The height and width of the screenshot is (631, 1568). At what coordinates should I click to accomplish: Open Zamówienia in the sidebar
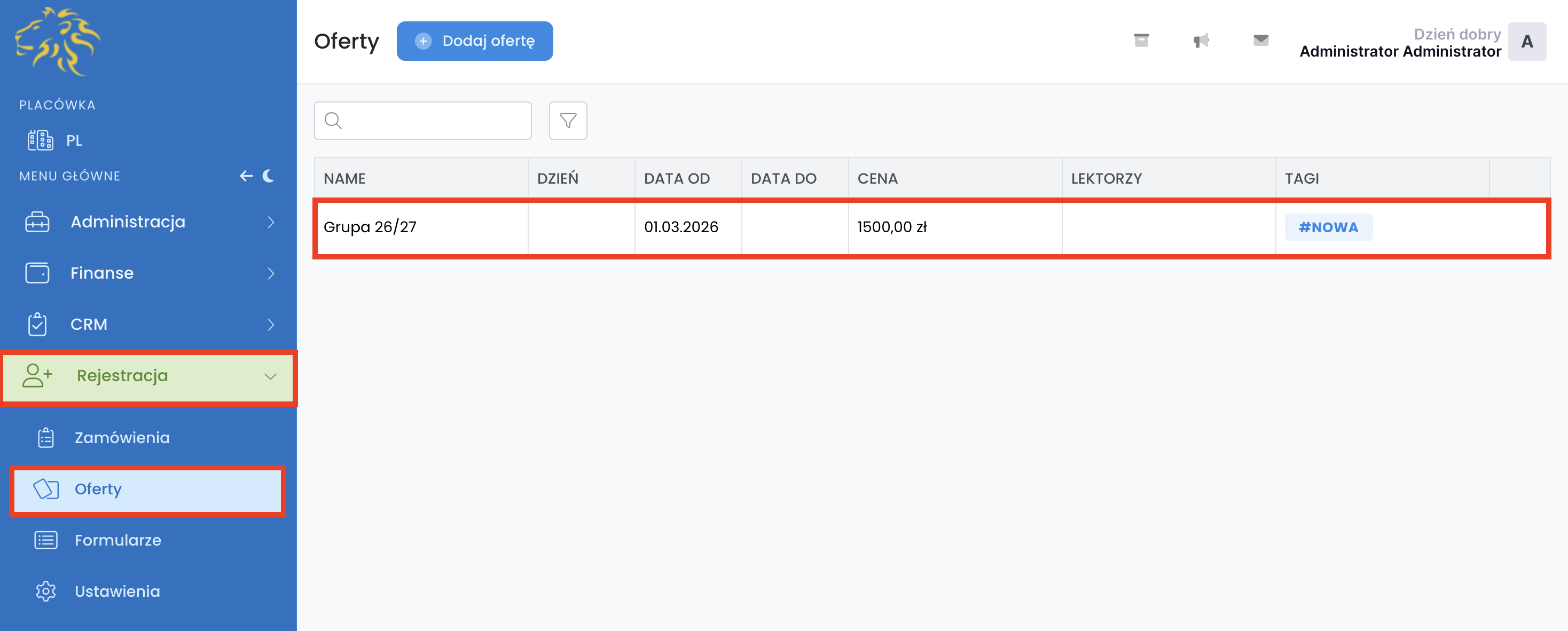coord(122,438)
